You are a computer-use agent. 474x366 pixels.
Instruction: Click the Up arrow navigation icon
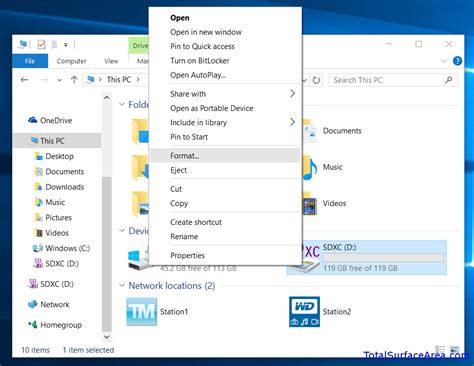pyautogui.click(x=74, y=80)
